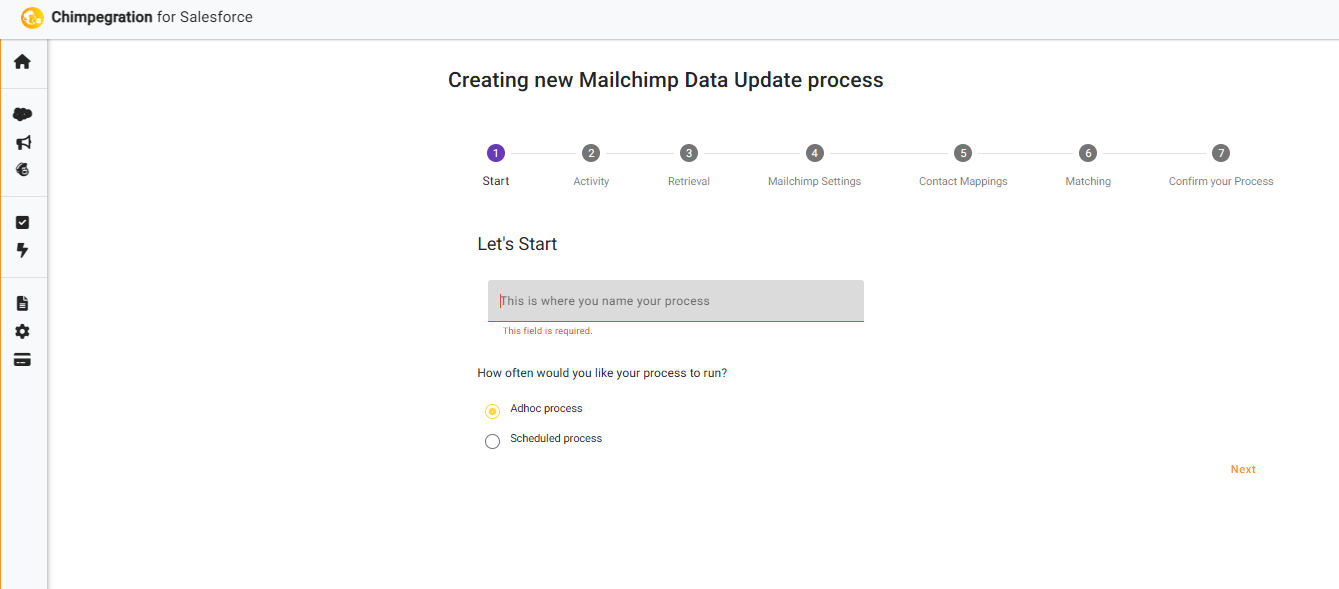The height and width of the screenshot is (589, 1339).
Task: Open the settings gear icon
Action: pyautogui.click(x=22, y=331)
